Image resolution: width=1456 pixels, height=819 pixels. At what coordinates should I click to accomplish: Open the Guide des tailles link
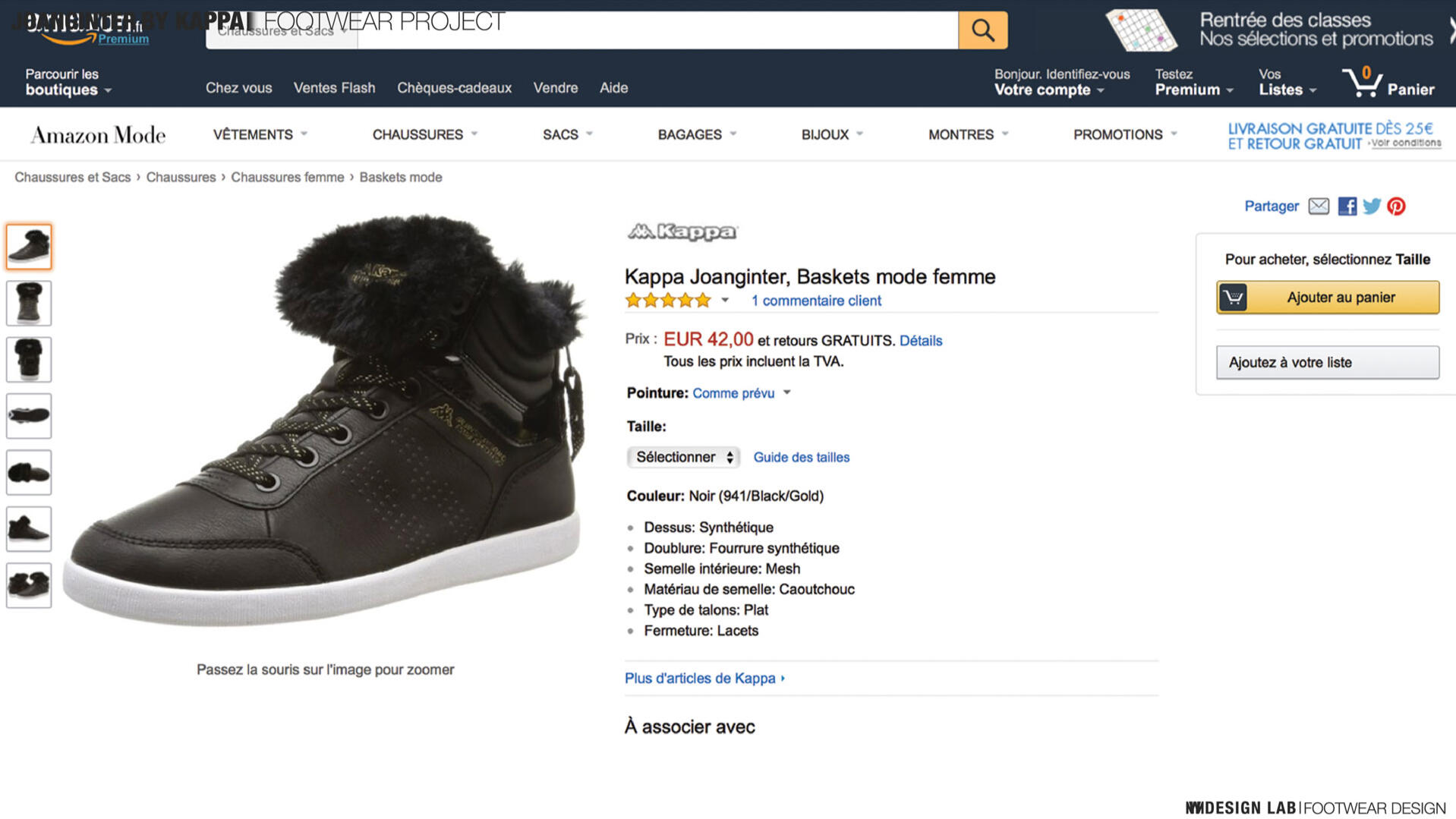tap(801, 457)
